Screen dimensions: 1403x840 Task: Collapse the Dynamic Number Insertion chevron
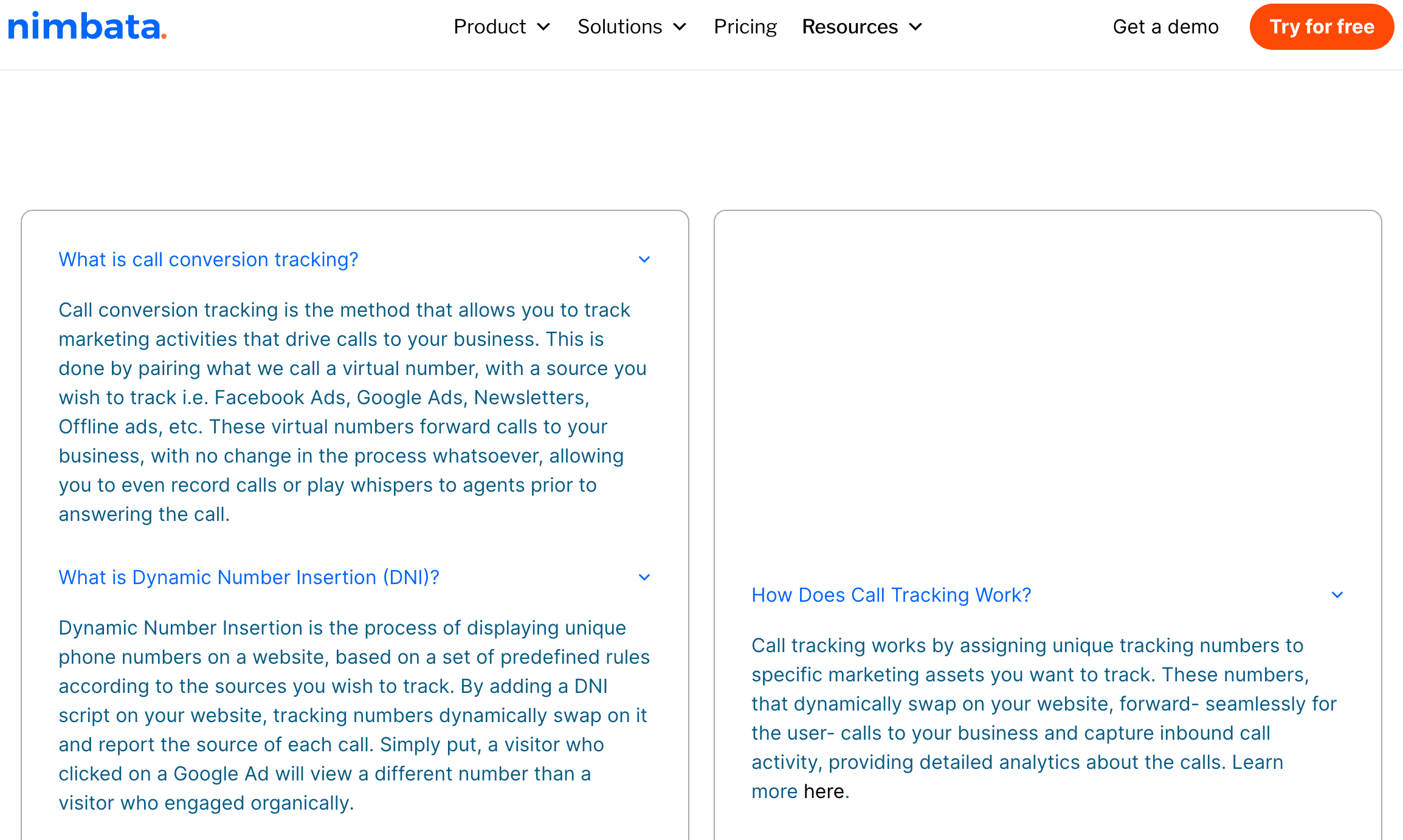point(644,577)
